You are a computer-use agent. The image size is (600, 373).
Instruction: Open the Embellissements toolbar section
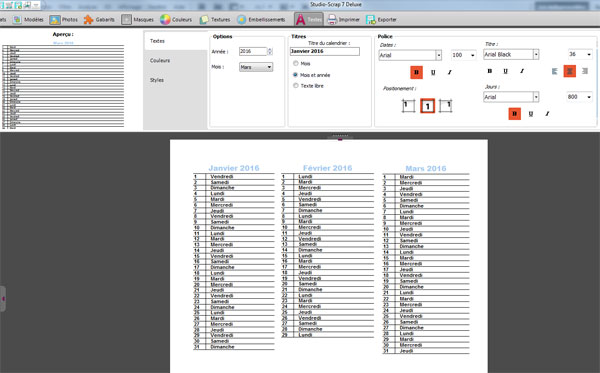tap(261, 20)
